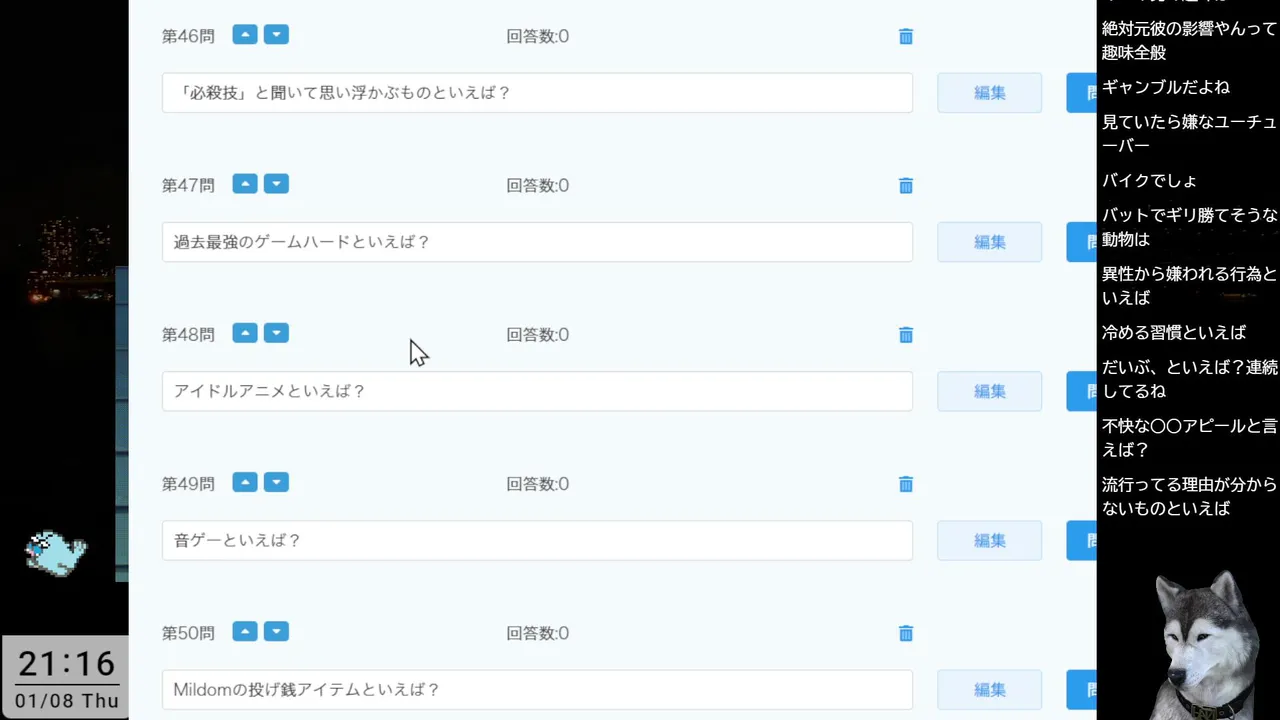1280x720 pixels.
Task: Edit question 47 about ゲームハード
Action: pos(989,242)
